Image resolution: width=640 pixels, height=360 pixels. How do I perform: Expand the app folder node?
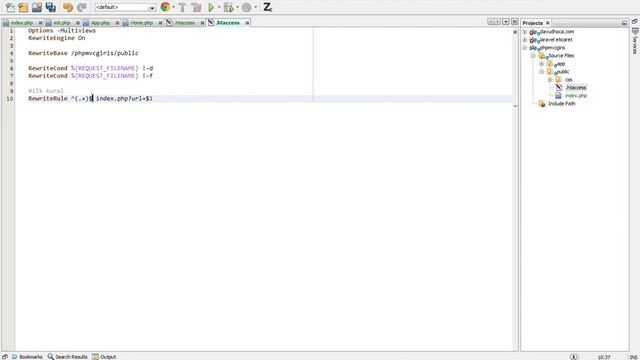coord(542,64)
